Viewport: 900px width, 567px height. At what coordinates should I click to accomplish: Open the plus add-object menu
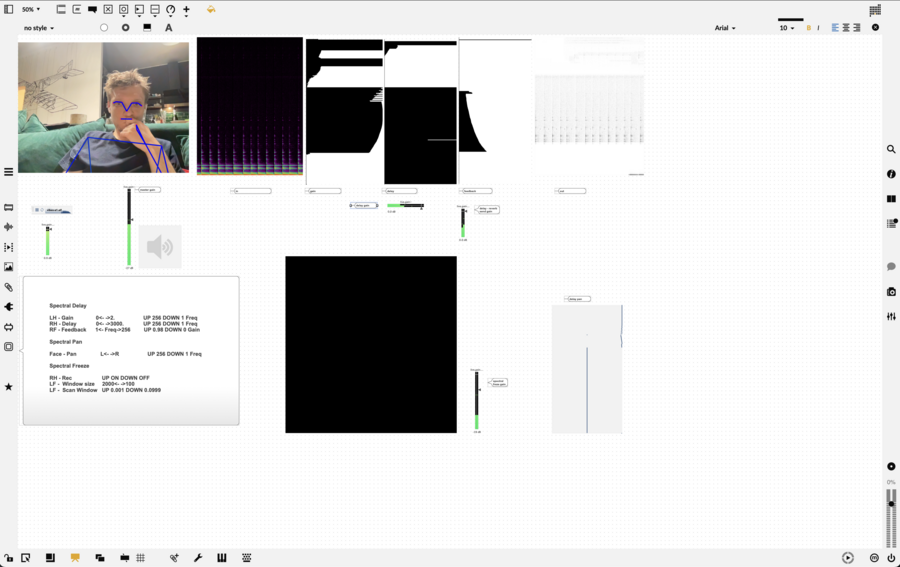[x=186, y=9]
